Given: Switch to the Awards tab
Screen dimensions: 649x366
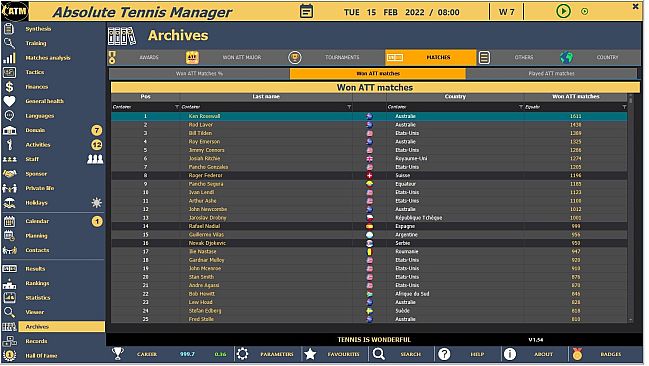Looking at the screenshot, I should (x=144, y=57).
